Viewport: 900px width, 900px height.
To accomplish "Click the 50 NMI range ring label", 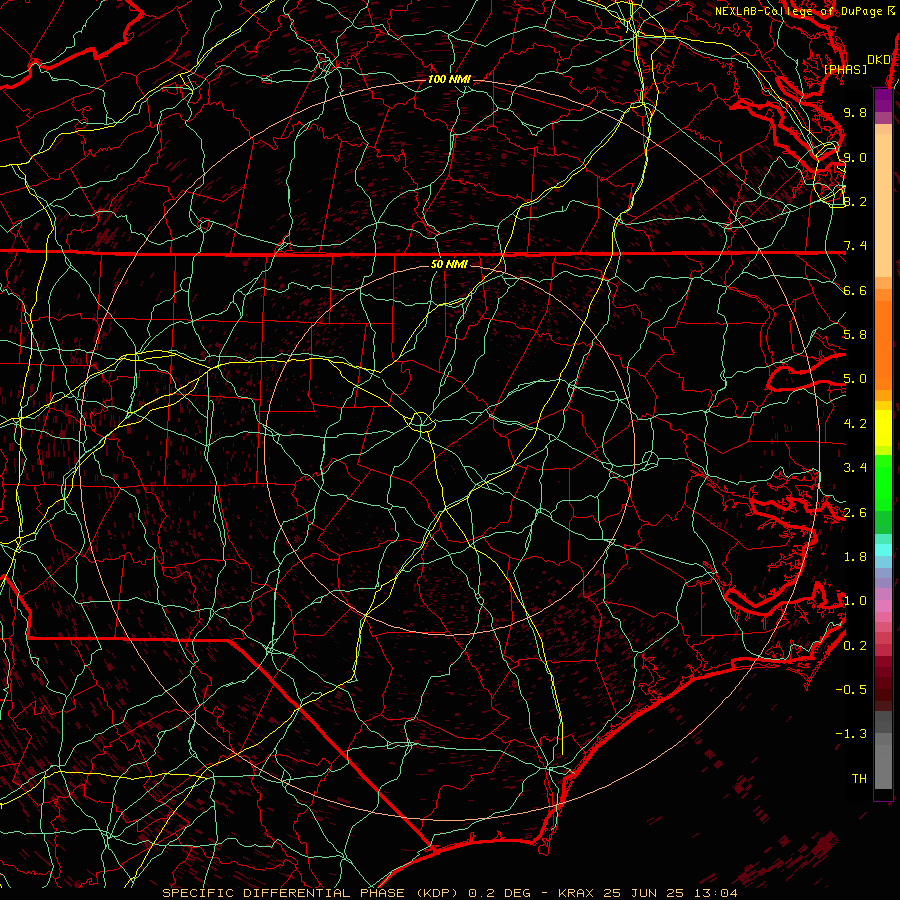I will point(449,264).
